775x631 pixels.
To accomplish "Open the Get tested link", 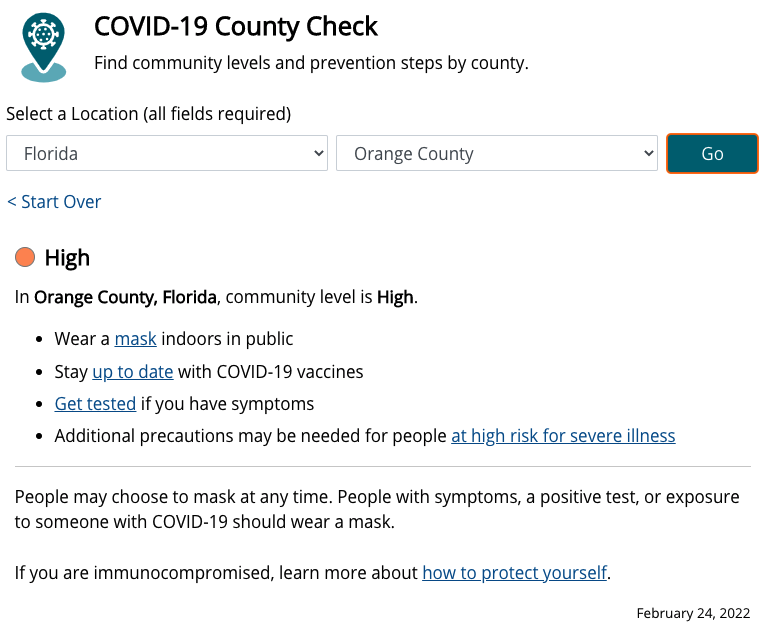I will point(95,404).
